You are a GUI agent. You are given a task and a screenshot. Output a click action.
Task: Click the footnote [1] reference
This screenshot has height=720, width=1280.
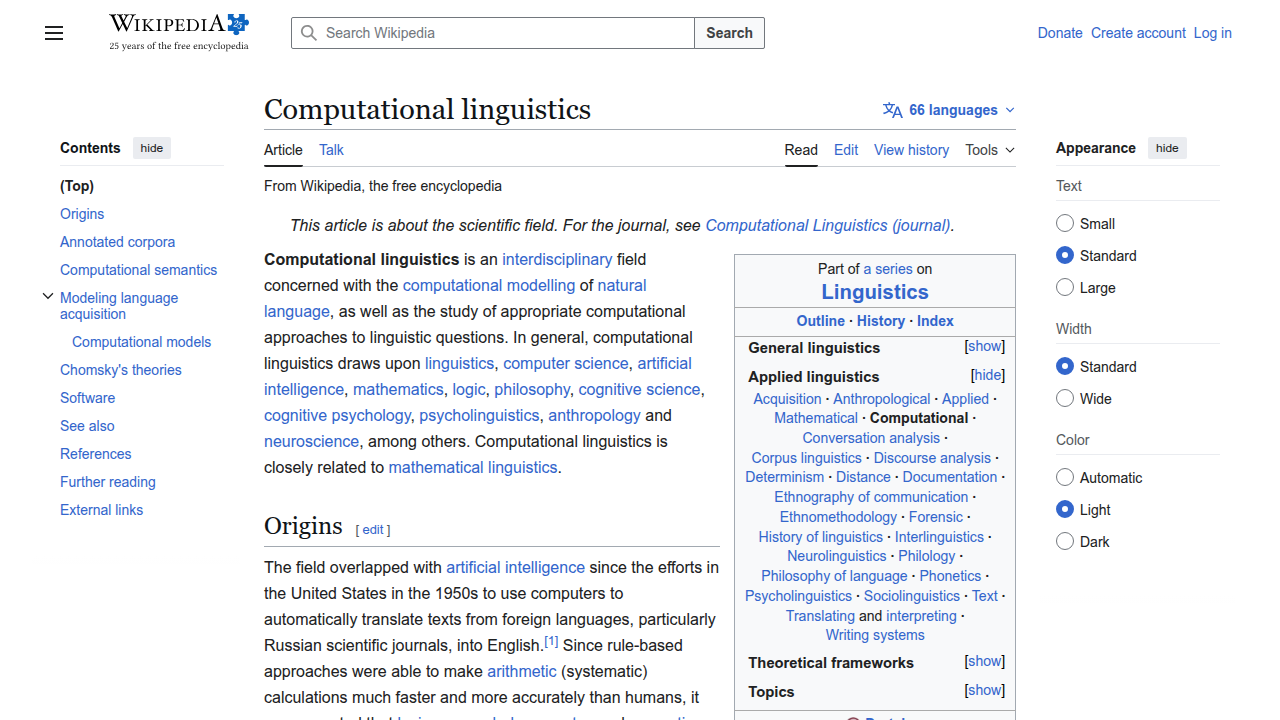551,642
